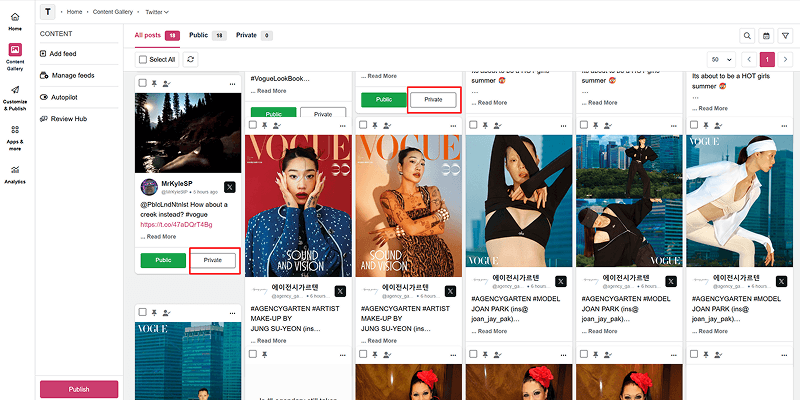Switch to the Private tab

(254, 36)
